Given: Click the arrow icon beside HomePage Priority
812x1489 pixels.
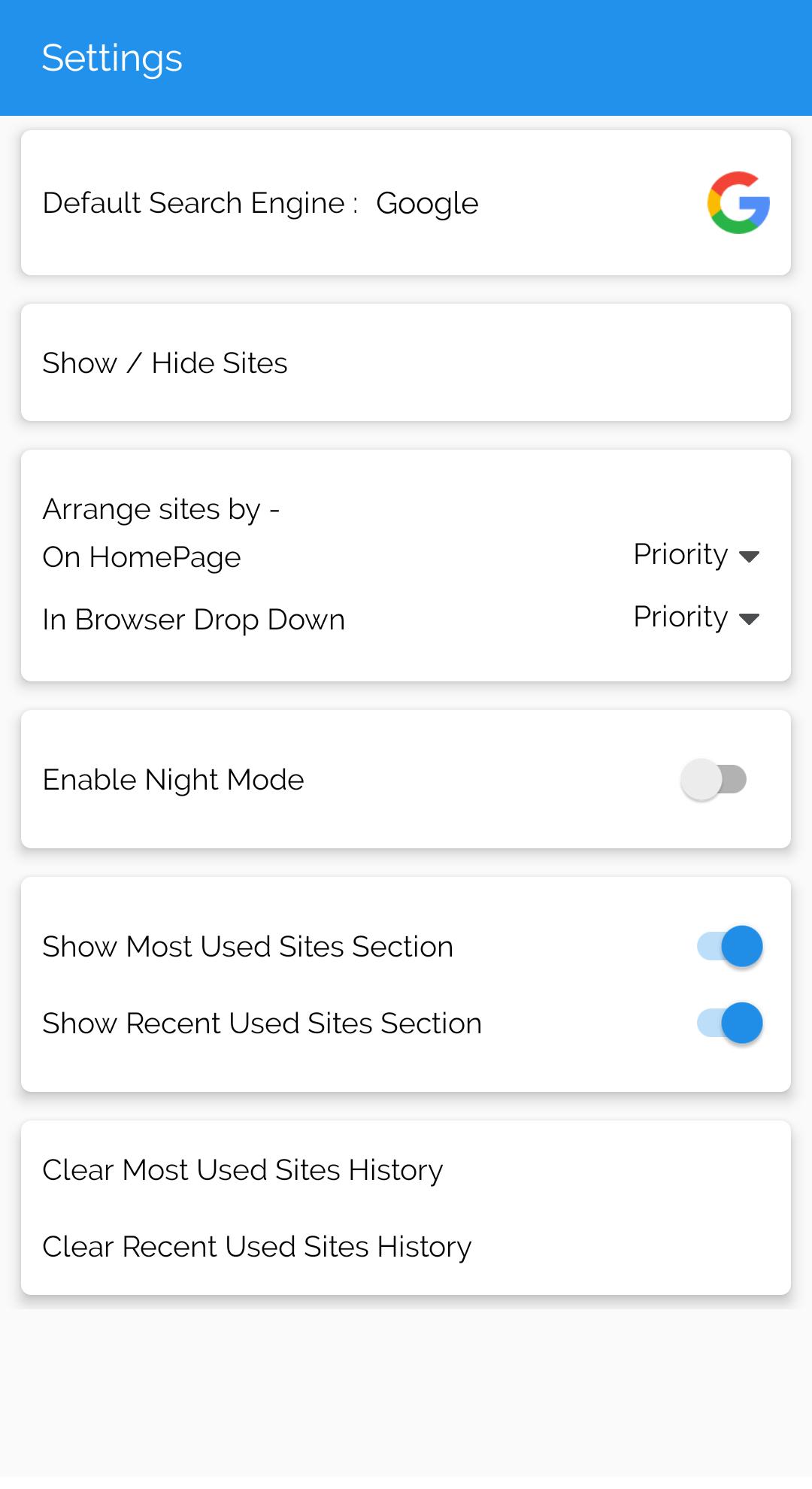Looking at the screenshot, I should [x=749, y=556].
